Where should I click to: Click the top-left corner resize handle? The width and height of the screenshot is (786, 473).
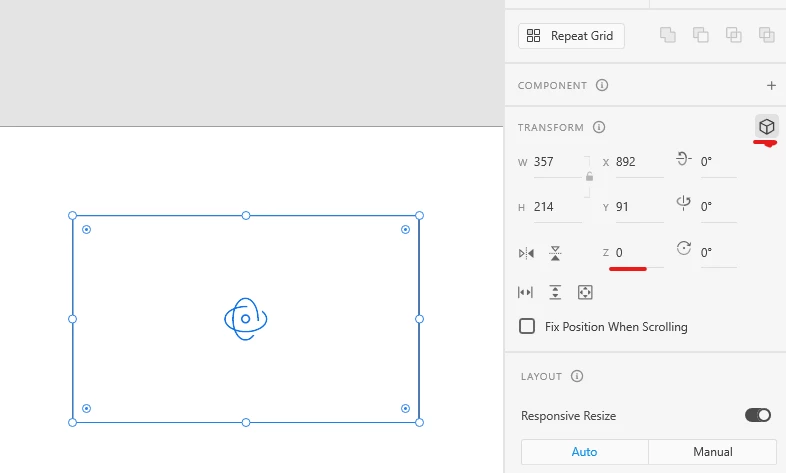tap(72, 215)
